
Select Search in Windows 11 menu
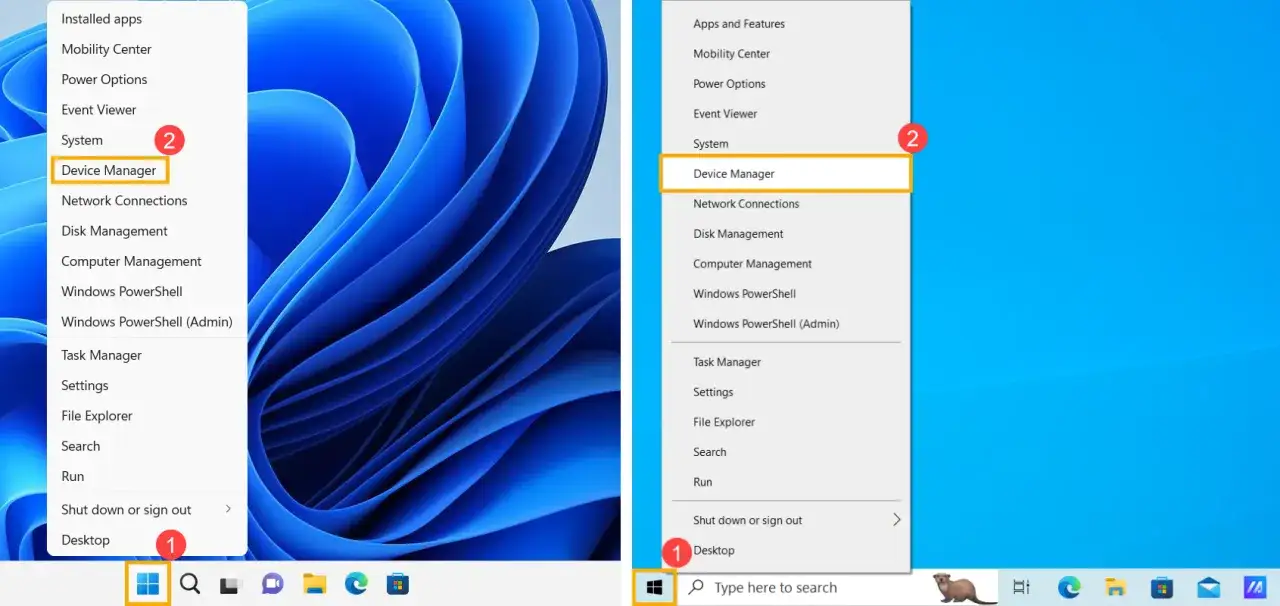[x=147, y=446]
